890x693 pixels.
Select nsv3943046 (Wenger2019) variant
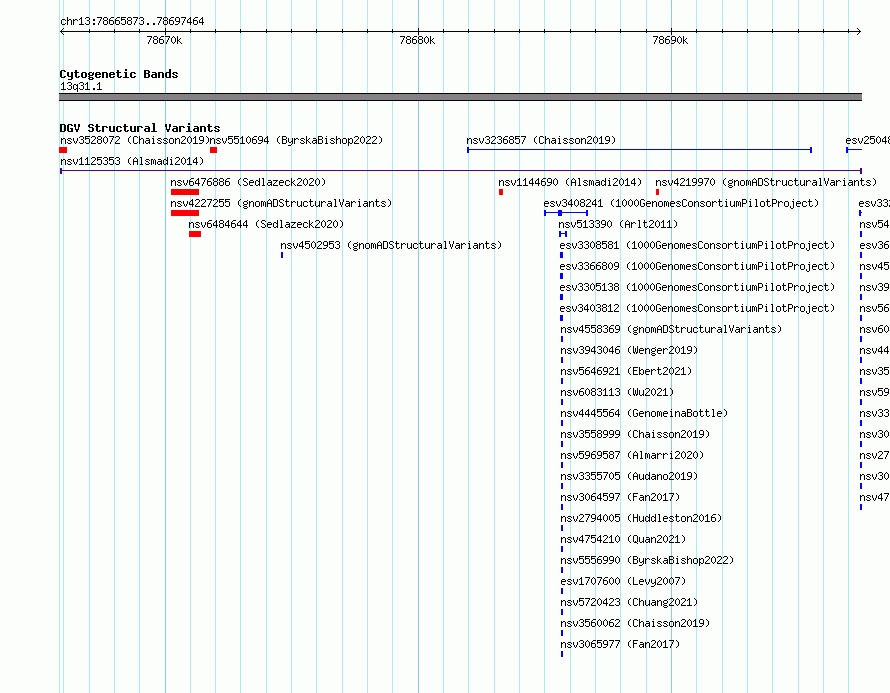pos(629,350)
